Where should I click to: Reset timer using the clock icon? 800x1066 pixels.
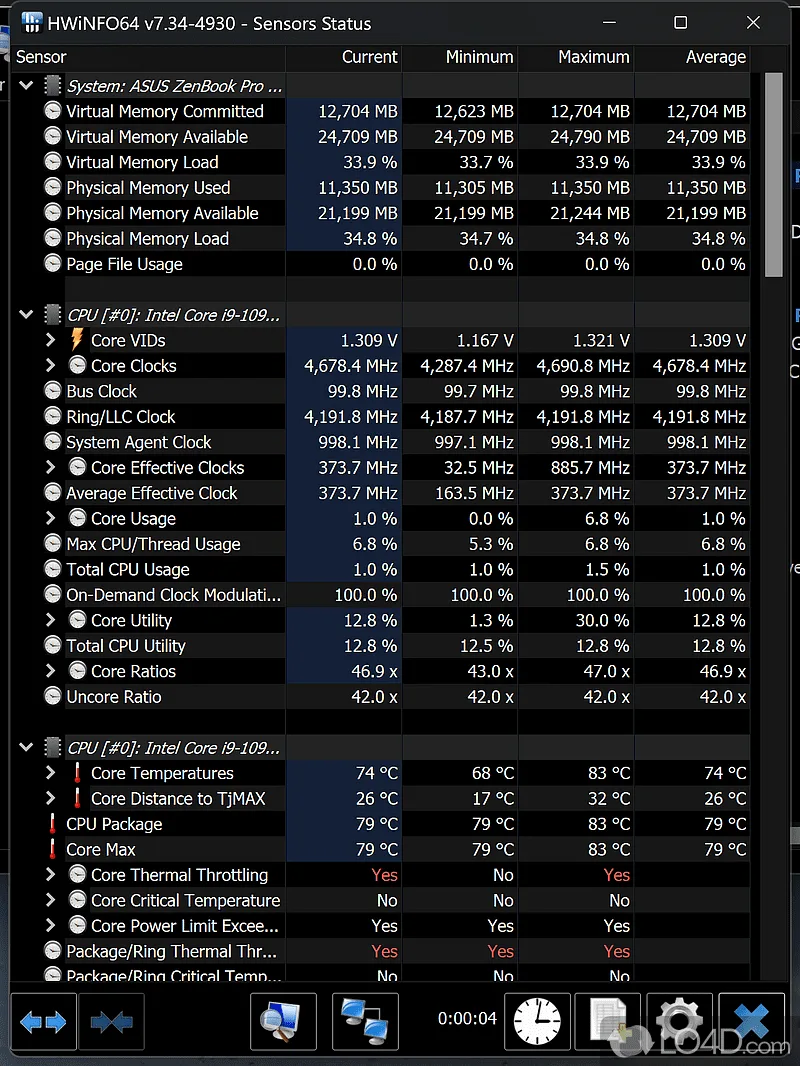pos(537,1021)
